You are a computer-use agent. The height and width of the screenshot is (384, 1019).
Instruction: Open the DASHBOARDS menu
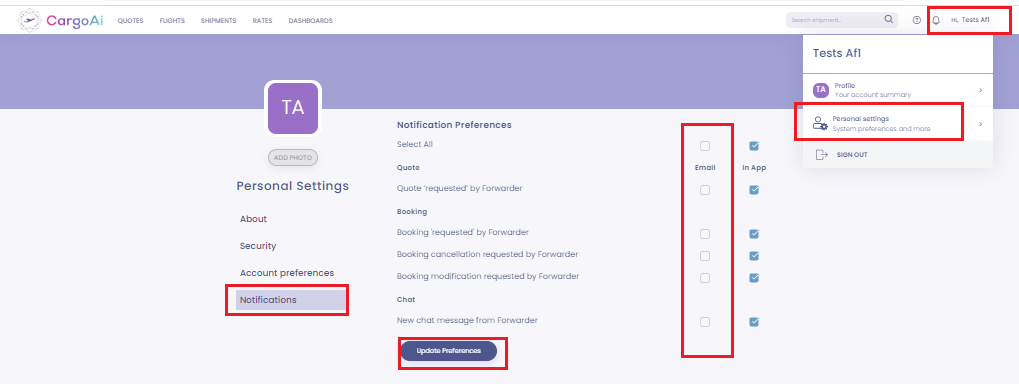click(311, 21)
